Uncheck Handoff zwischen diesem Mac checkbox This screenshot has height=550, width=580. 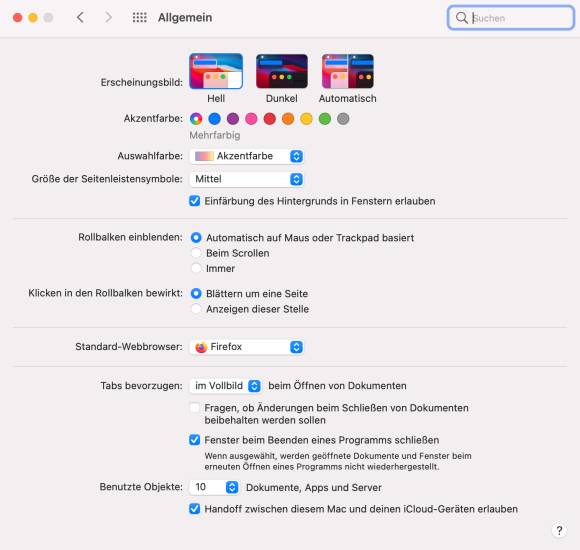point(195,509)
